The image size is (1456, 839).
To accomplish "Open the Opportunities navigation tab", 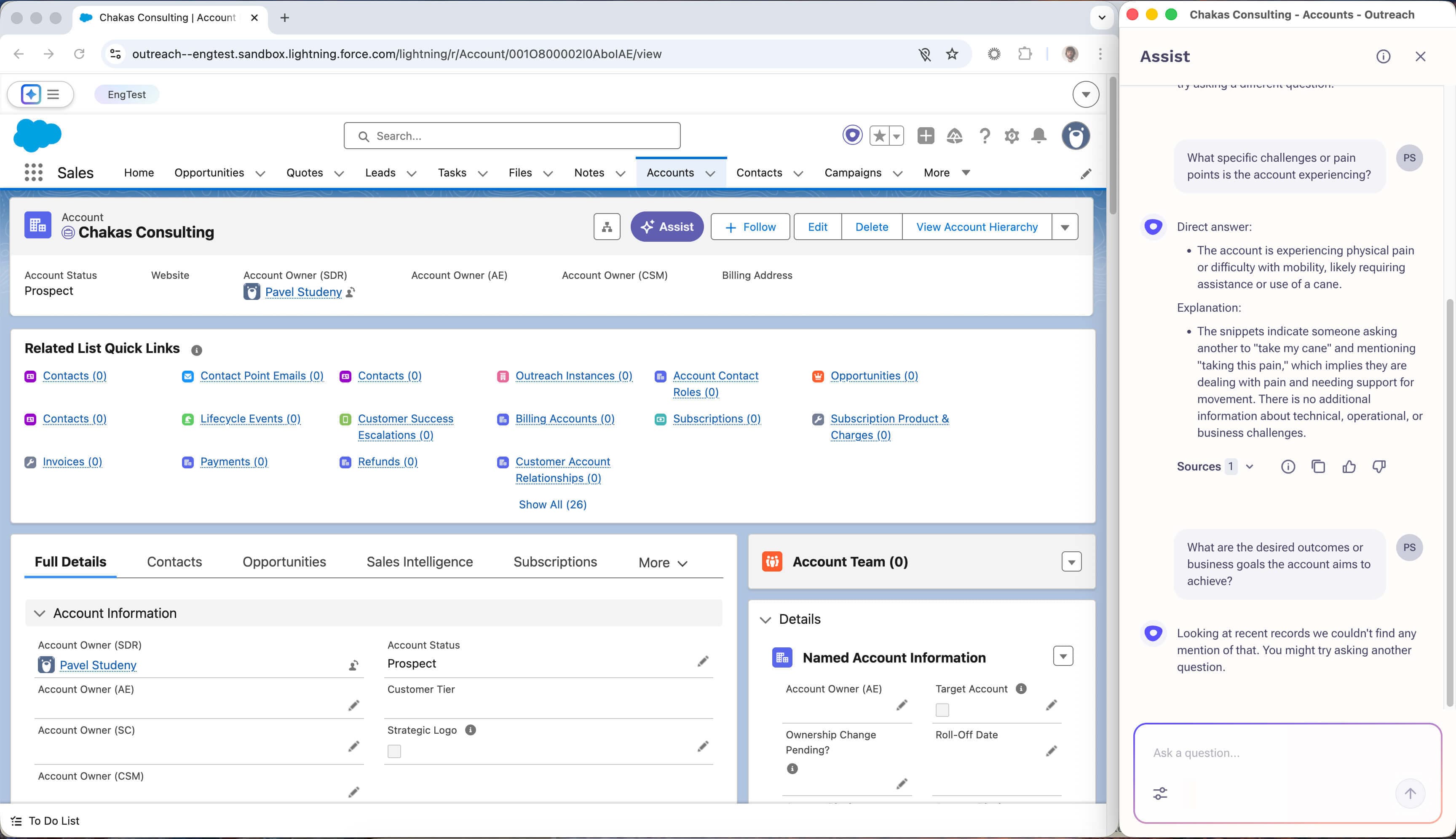I will click(x=209, y=173).
